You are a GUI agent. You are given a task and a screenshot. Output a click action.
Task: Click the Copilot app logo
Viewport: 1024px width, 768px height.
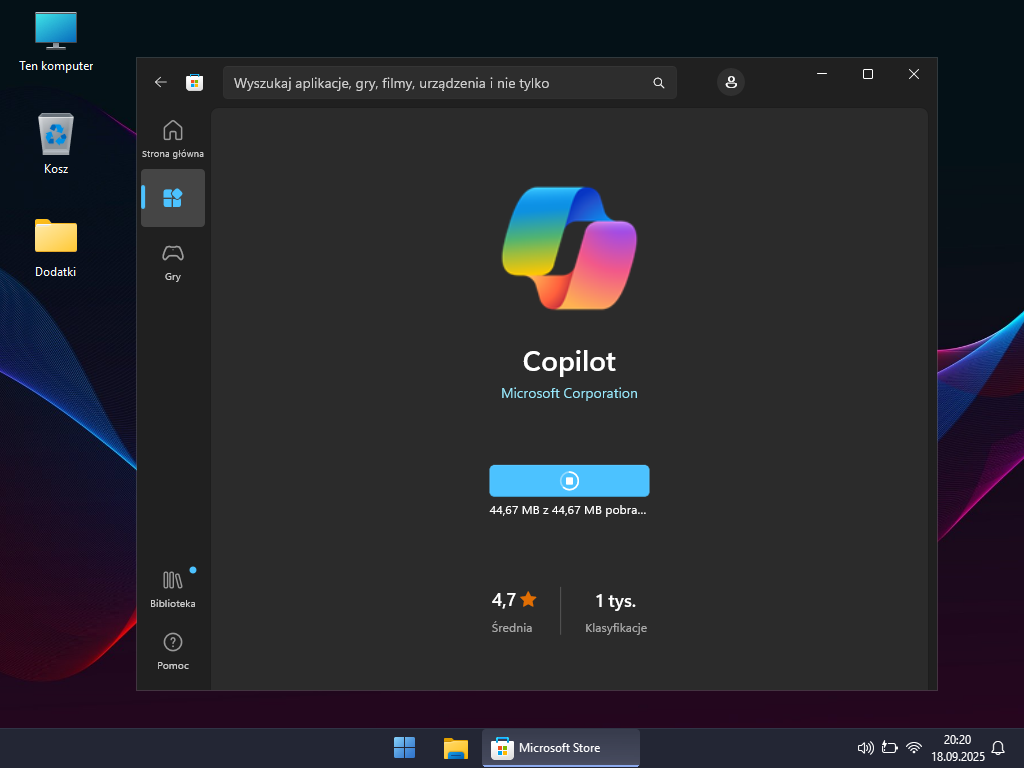click(569, 247)
